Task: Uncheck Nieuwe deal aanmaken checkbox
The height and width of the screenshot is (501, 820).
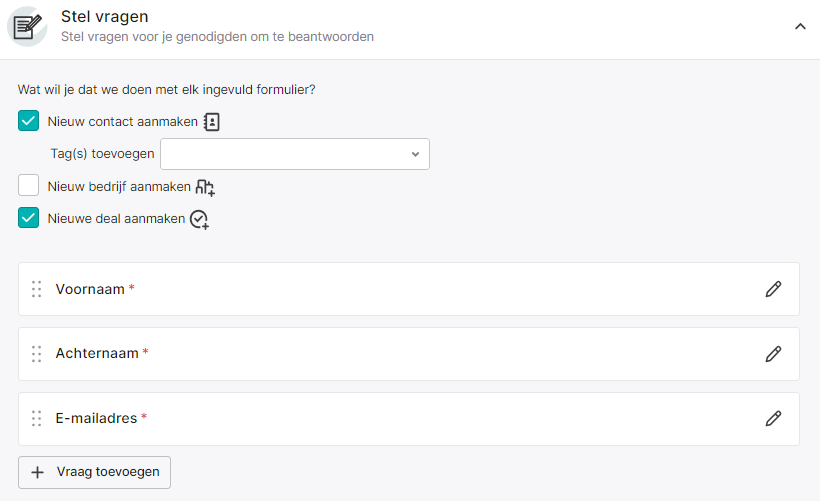Action: point(28,218)
